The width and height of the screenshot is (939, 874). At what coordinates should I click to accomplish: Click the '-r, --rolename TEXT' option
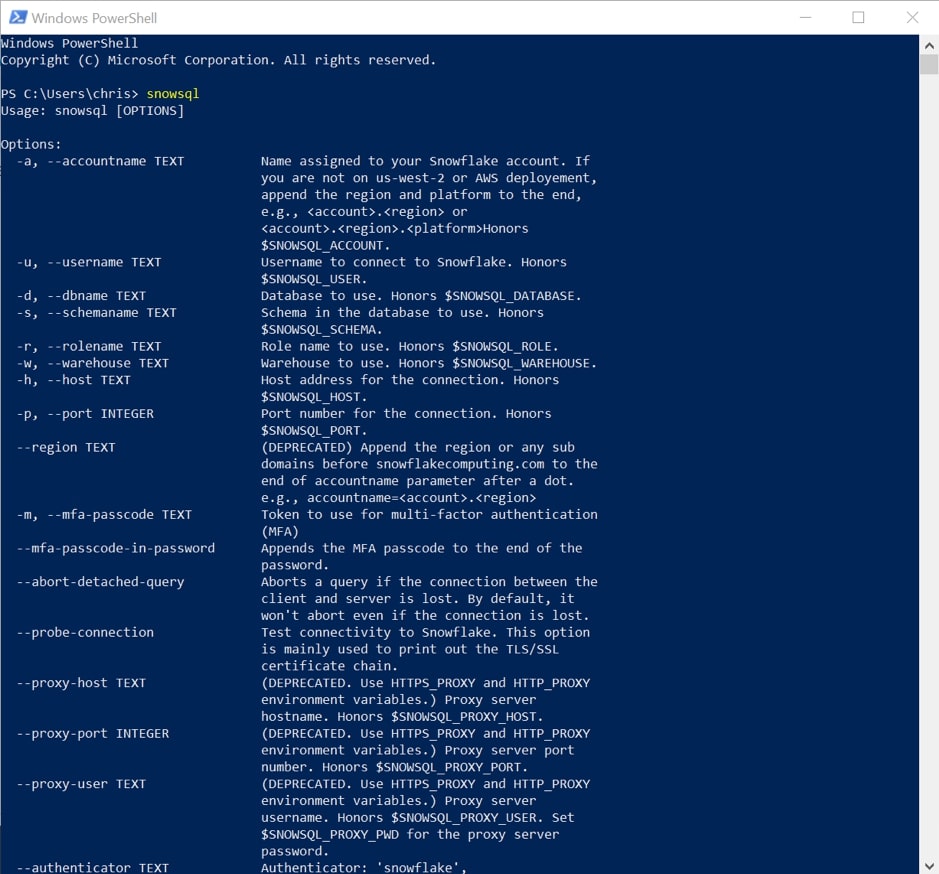coord(89,346)
